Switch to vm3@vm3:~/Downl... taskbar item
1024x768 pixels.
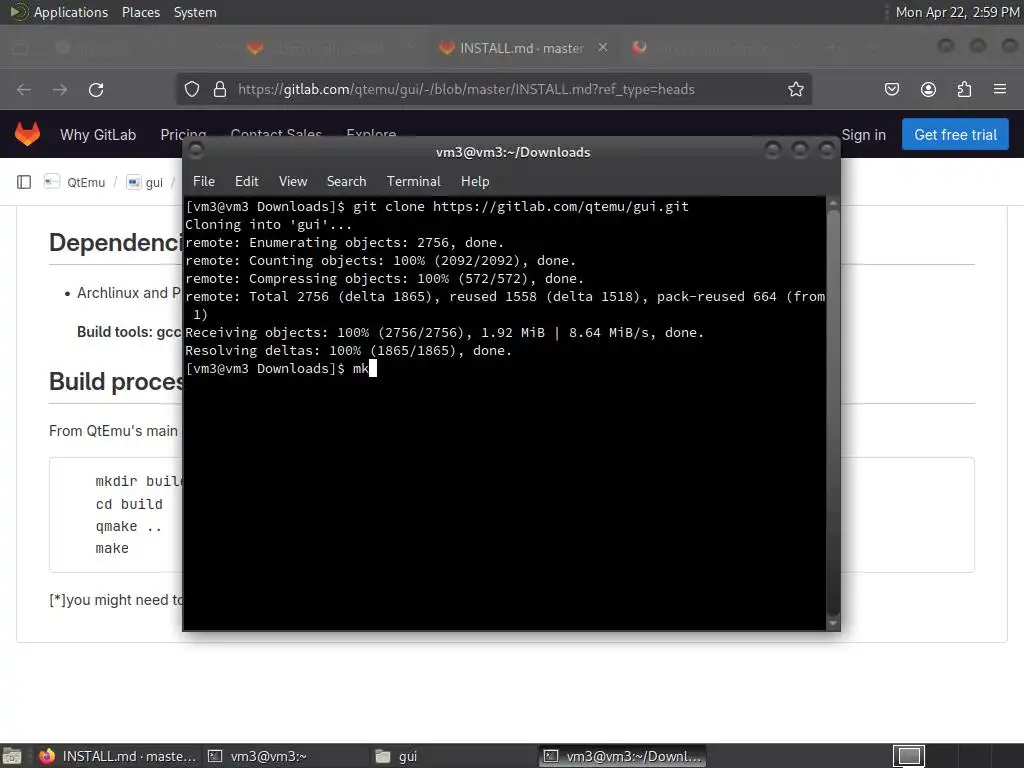[622, 756]
